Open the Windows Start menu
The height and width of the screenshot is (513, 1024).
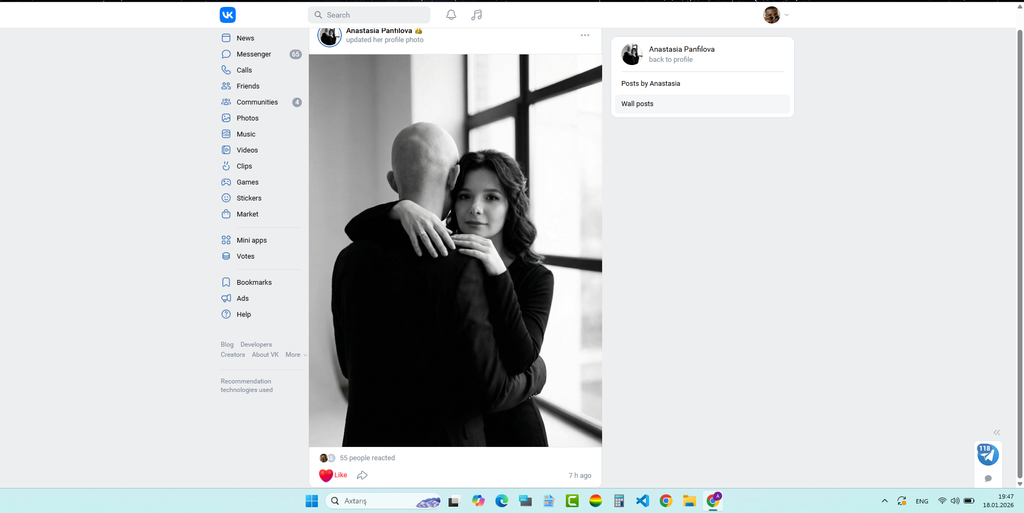pos(311,501)
